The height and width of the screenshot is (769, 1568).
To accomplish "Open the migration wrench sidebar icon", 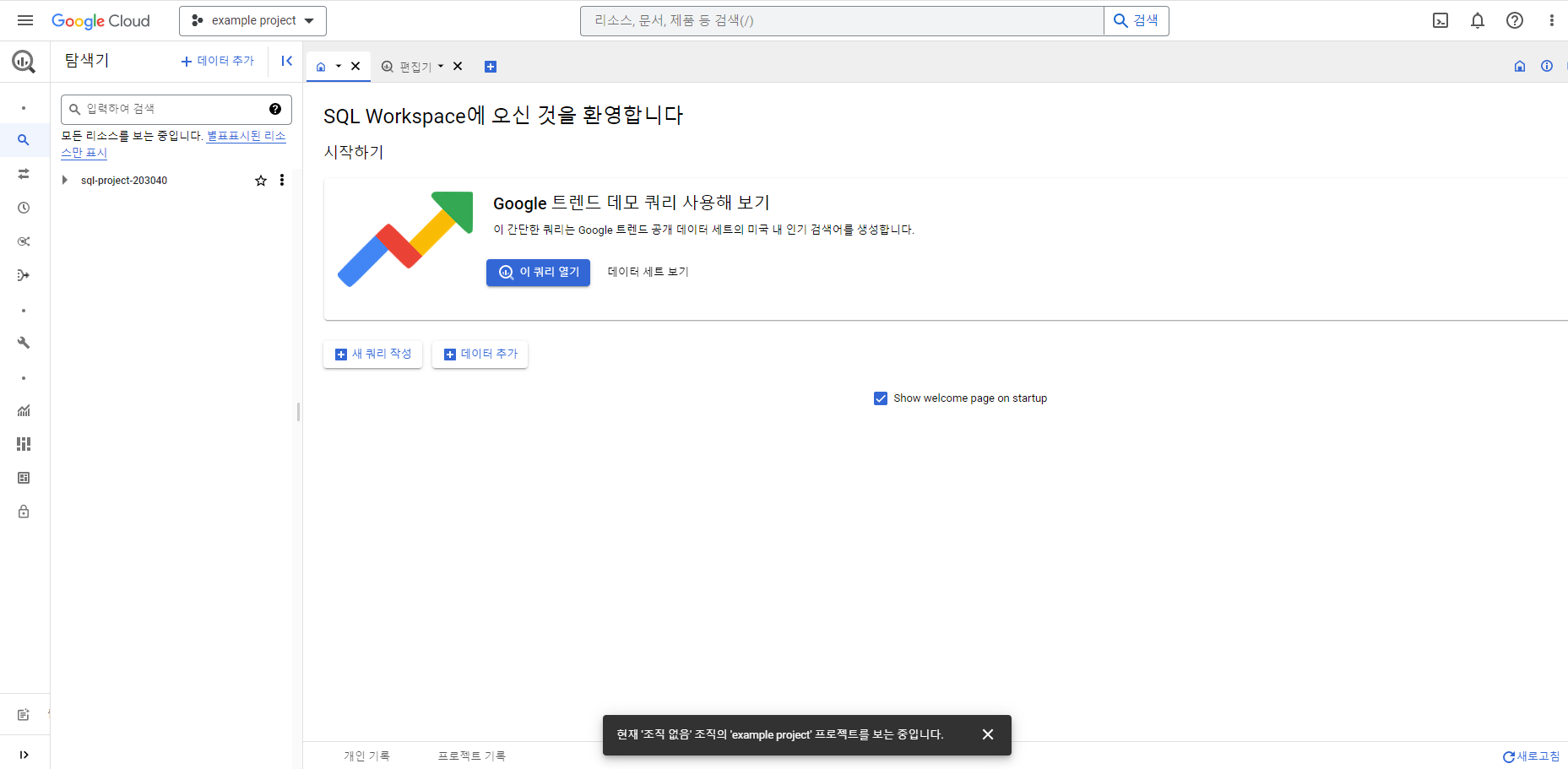I will 24,343.
